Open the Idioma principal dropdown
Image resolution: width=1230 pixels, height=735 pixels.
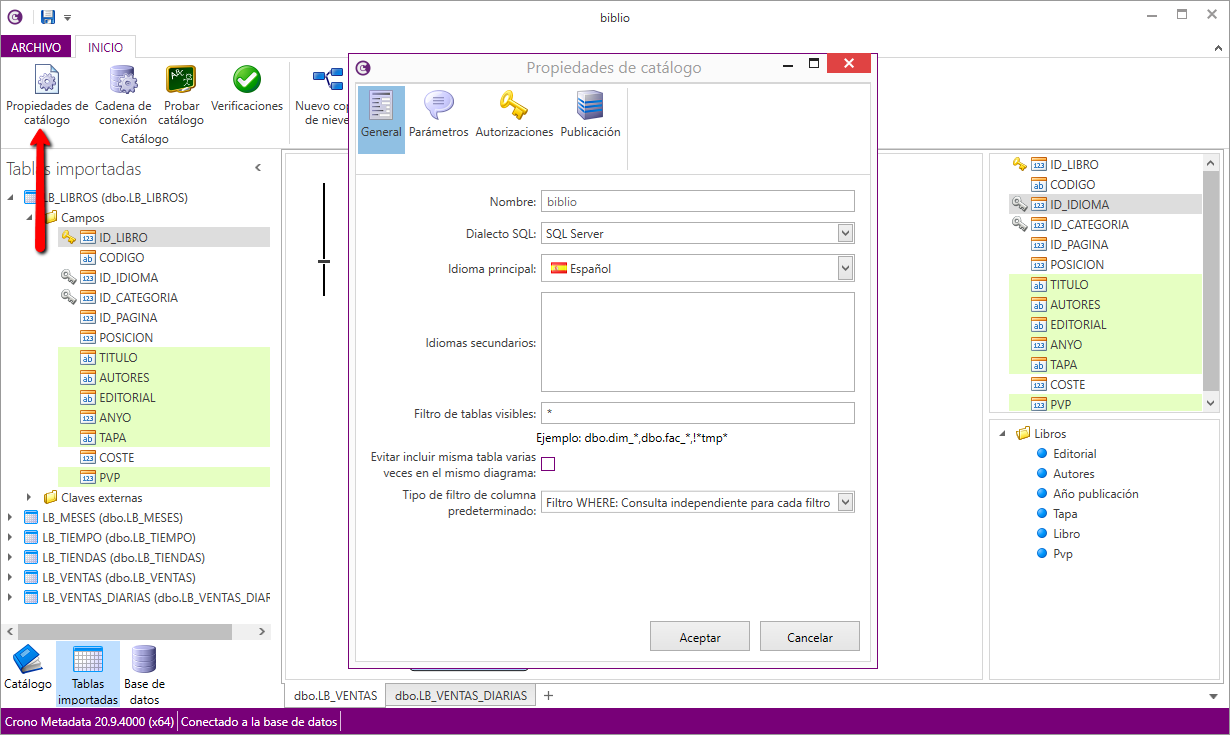coord(845,268)
